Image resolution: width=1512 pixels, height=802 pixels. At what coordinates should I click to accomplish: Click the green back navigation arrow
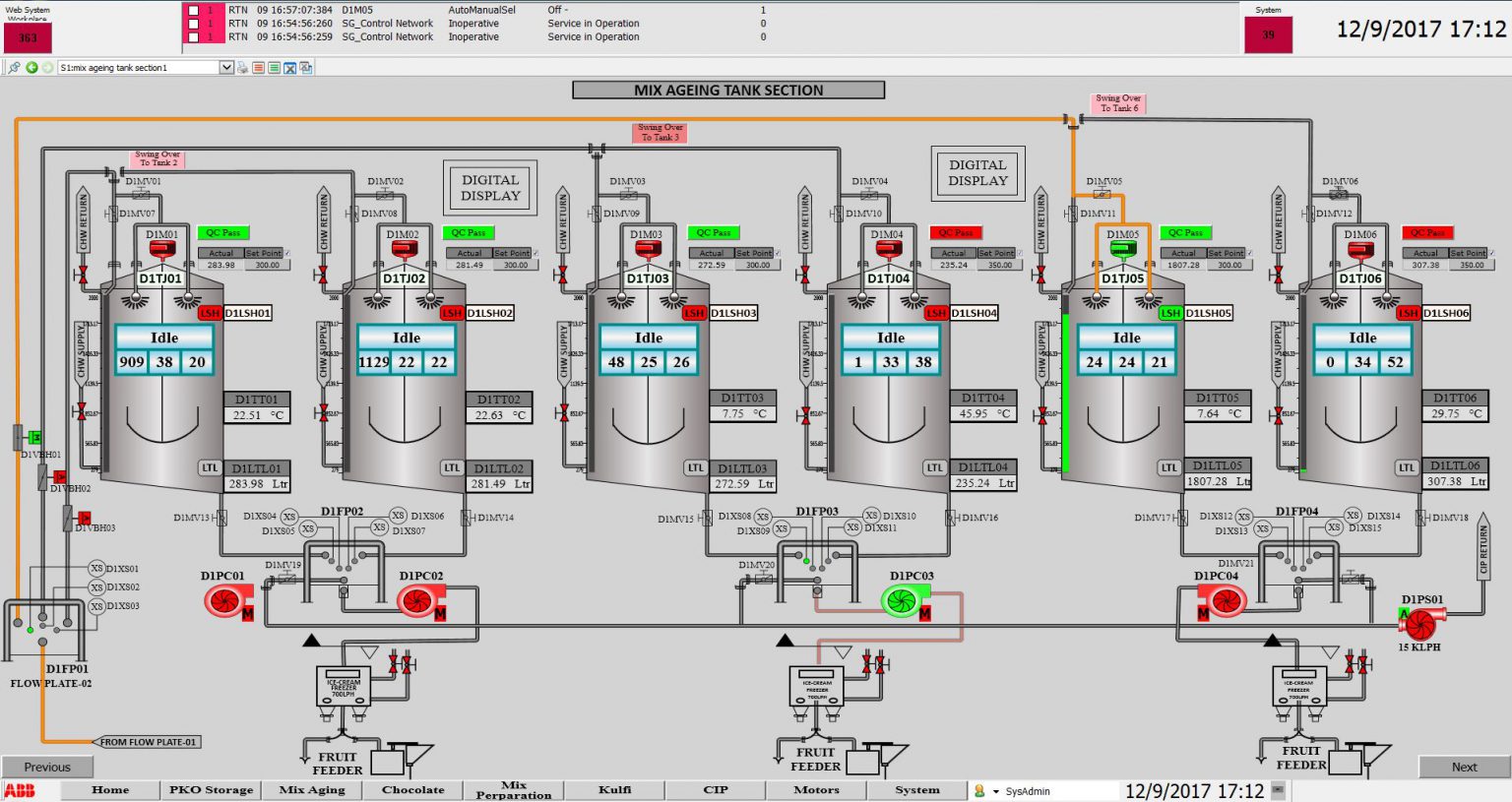(32, 67)
